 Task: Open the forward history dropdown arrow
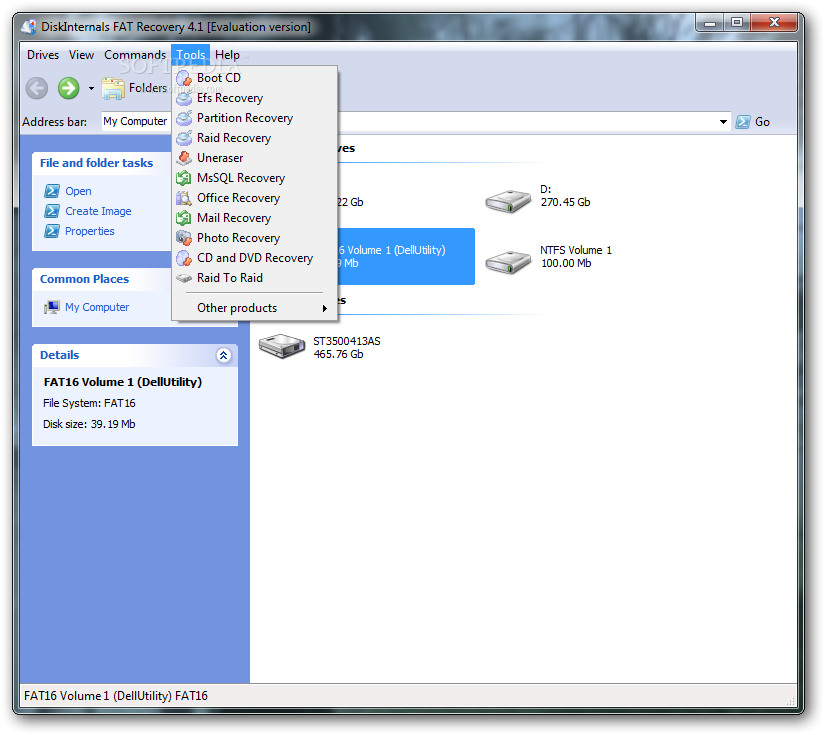coord(91,88)
